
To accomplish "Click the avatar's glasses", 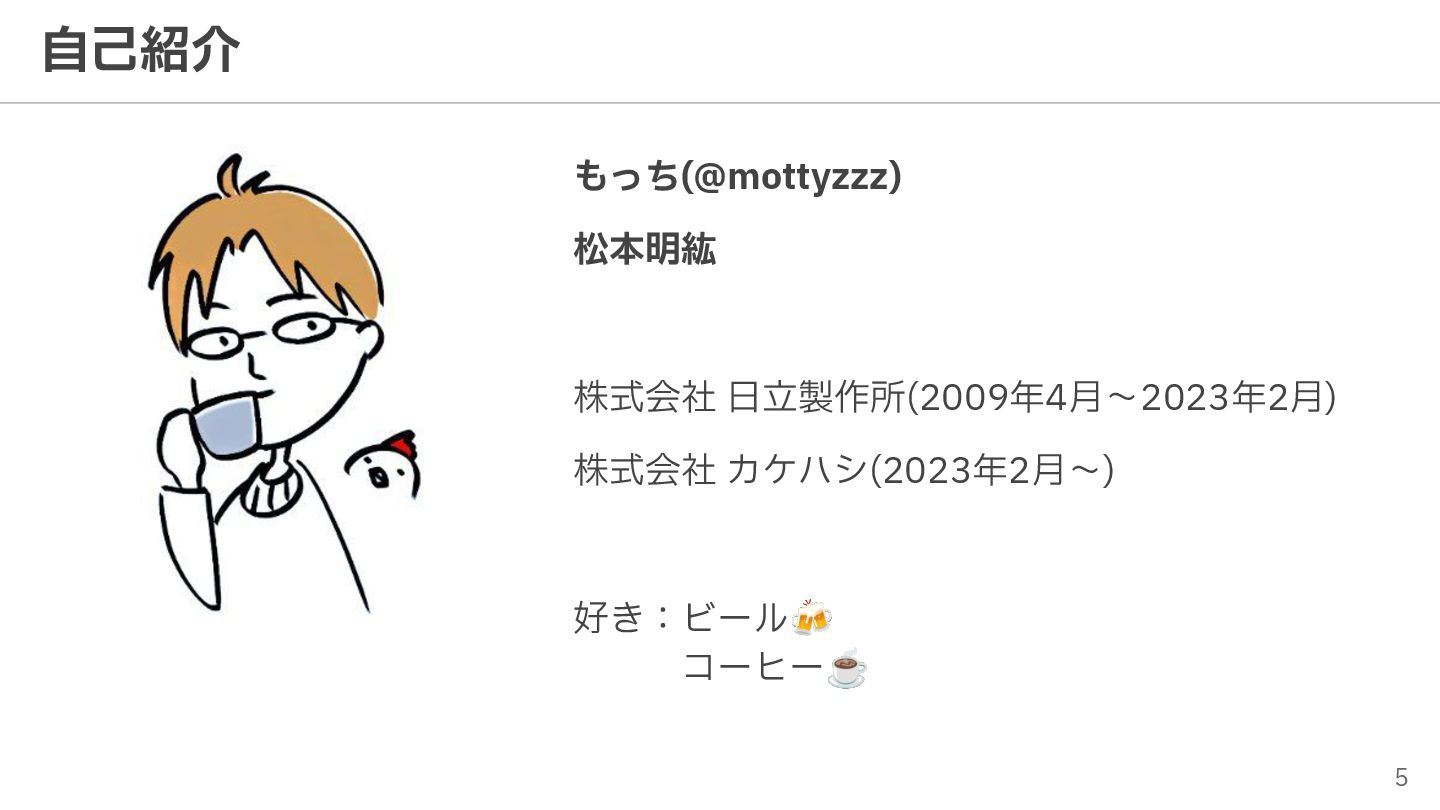I will pyautogui.click(x=282, y=336).
